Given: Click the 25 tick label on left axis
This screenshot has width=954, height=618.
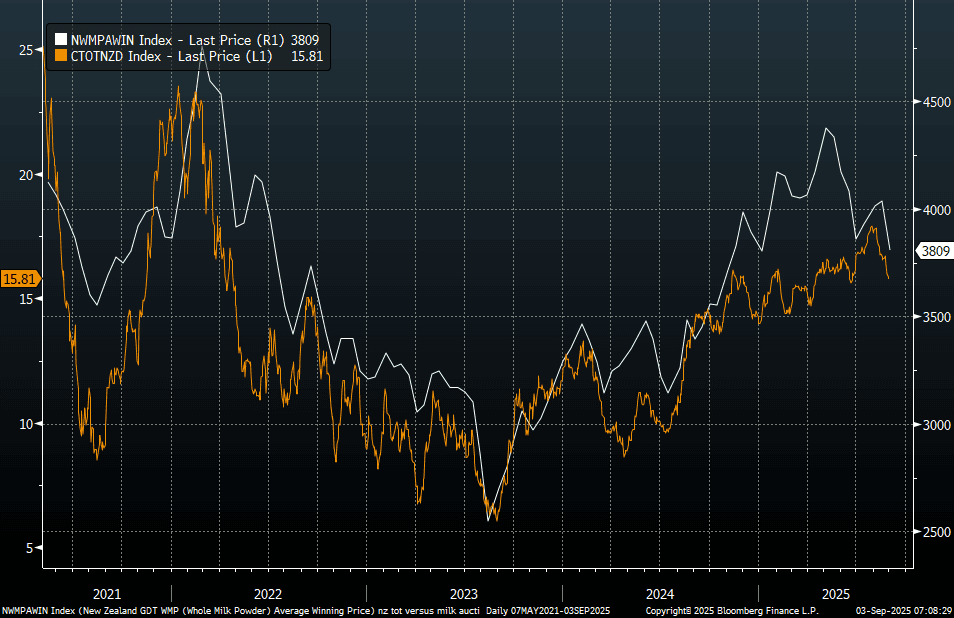Looking at the screenshot, I should (26, 50).
